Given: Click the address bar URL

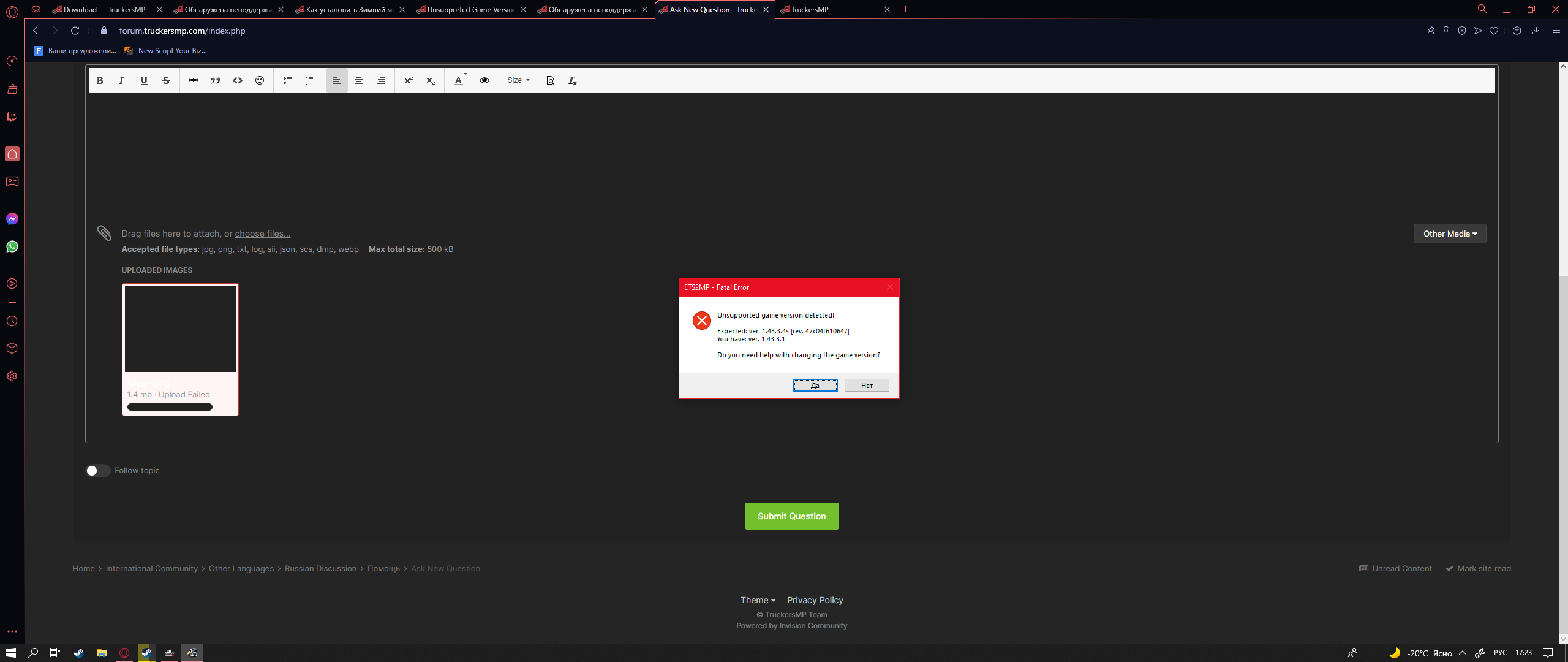Looking at the screenshot, I should (x=182, y=31).
